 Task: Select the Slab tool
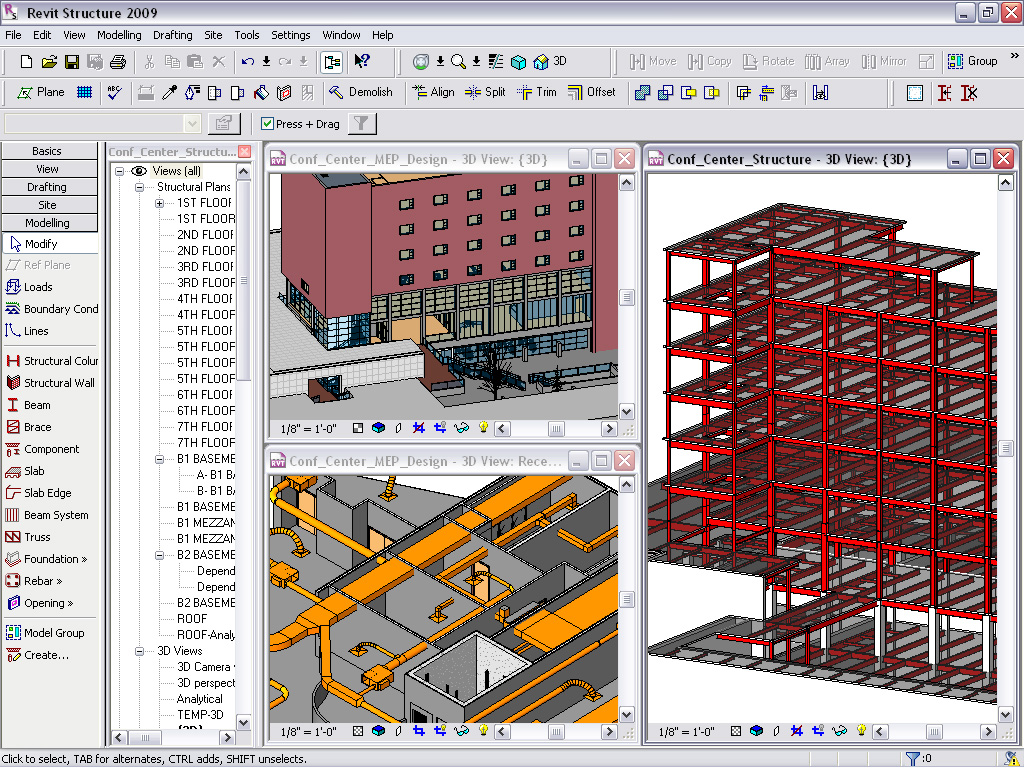(x=34, y=471)
